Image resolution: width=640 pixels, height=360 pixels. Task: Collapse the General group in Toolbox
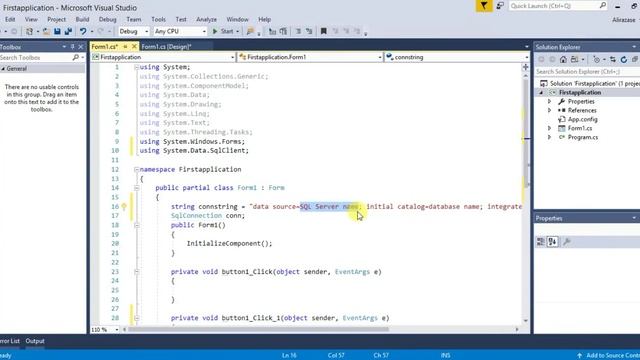tap(3, 69)
